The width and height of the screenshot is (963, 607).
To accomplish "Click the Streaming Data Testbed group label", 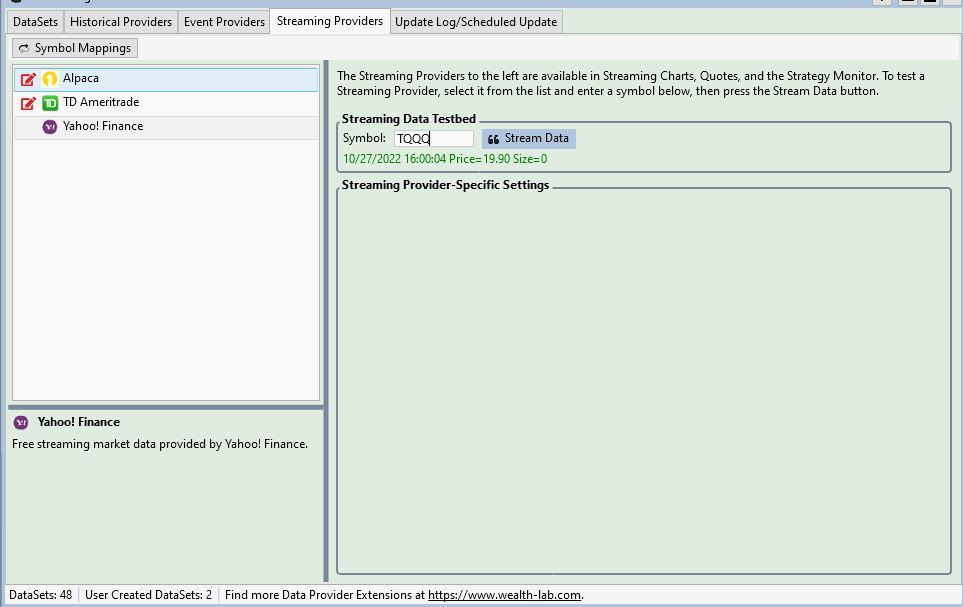I will pyautogui.click(x=408, y=119).
